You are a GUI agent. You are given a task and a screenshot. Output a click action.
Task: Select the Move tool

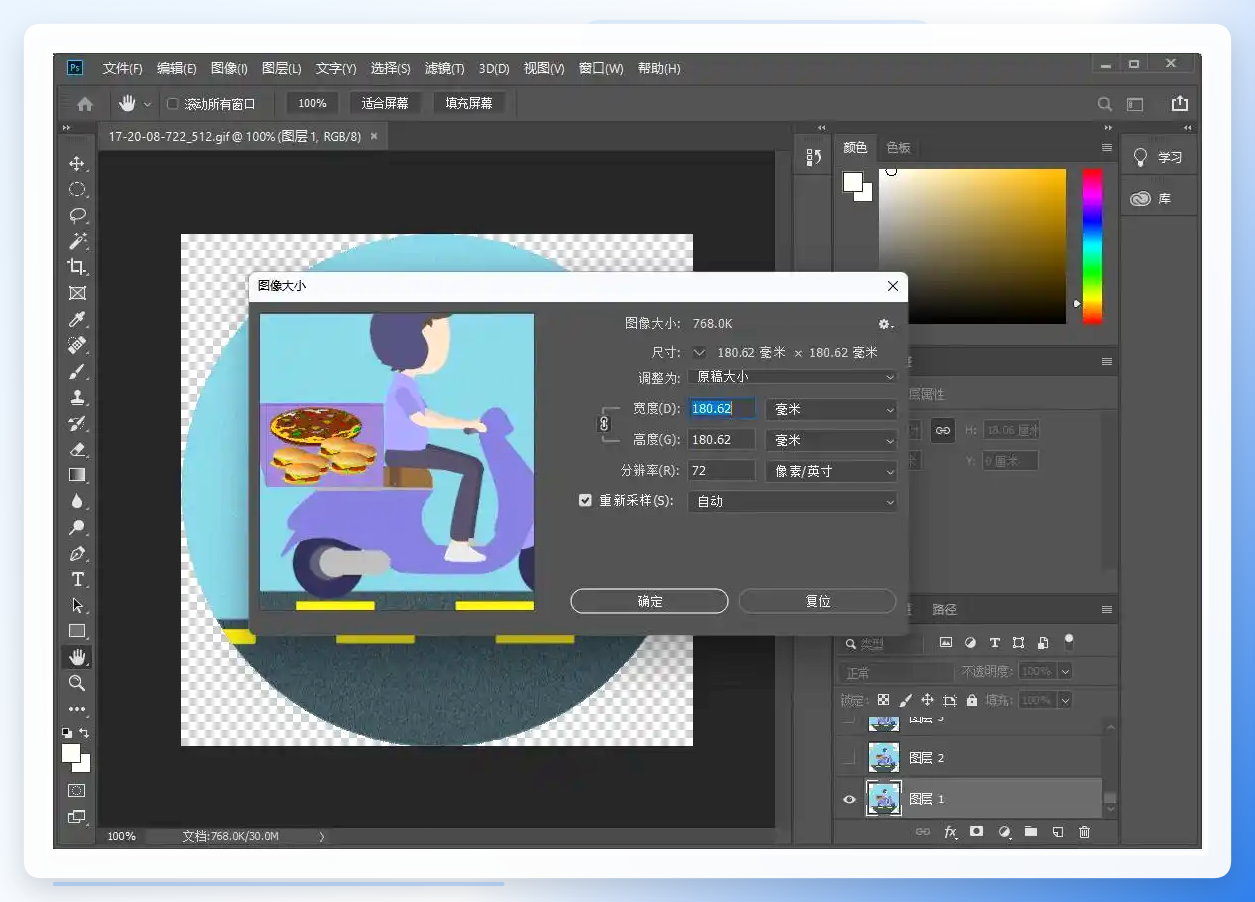click(x=77, y=163)
